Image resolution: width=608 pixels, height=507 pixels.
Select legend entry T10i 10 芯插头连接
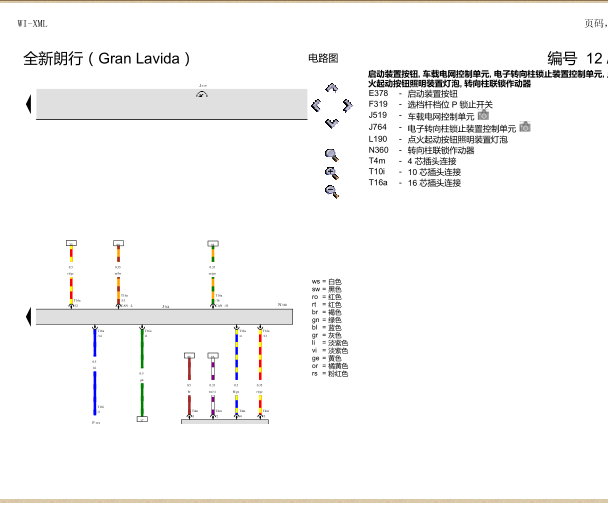pyautogui.click(x=415, y=172)
